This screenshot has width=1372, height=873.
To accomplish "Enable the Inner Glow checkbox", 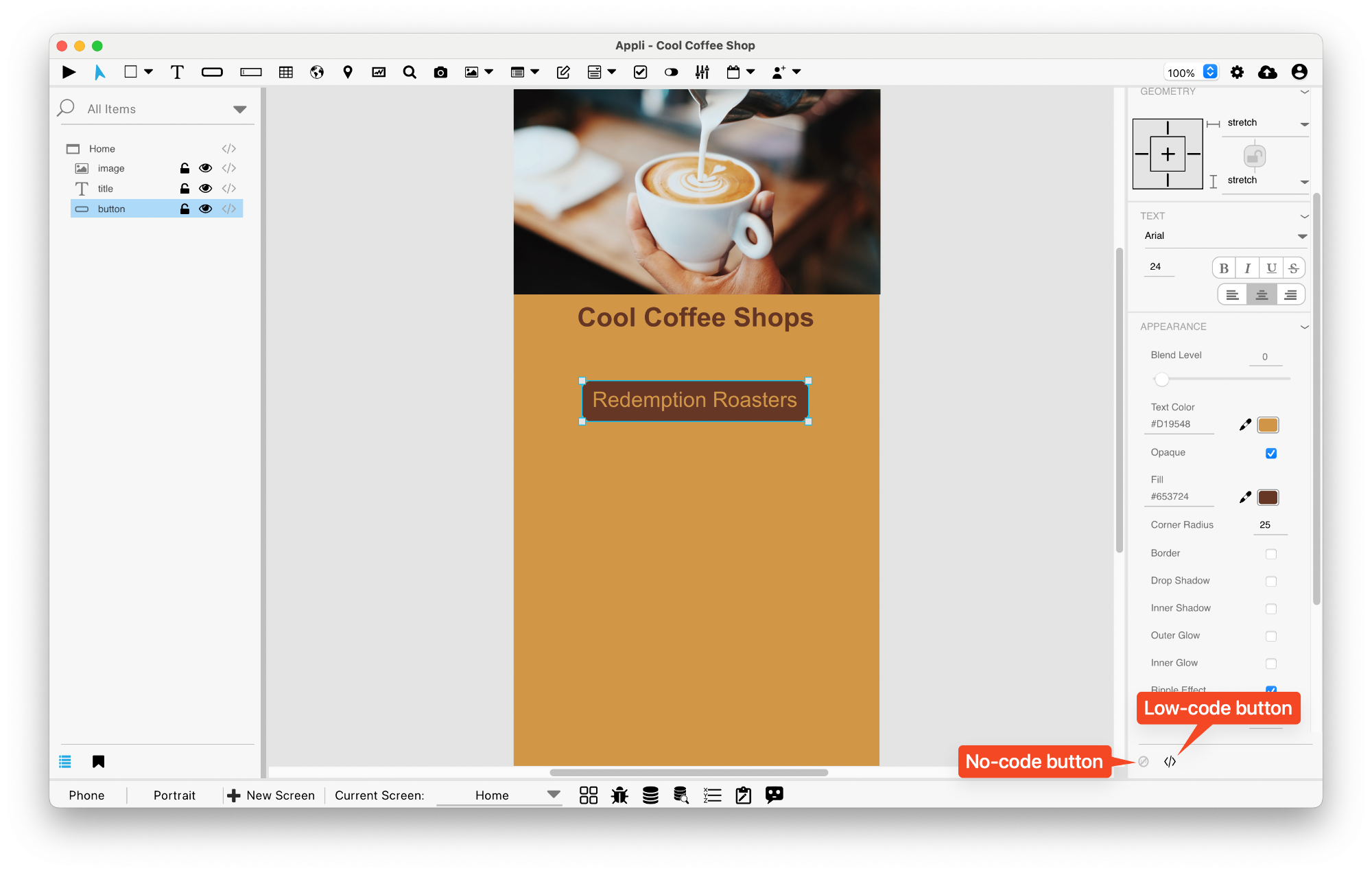I will (1271, 664).
